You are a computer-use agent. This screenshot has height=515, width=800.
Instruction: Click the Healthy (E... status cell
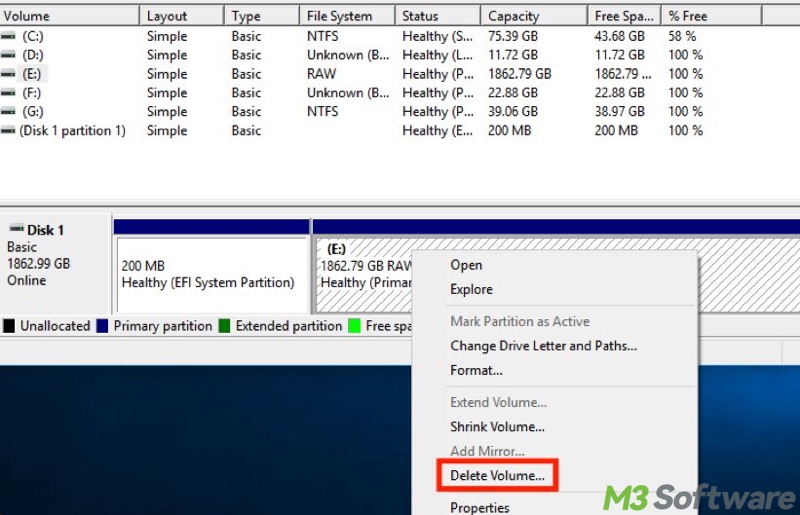coord(438,130)
